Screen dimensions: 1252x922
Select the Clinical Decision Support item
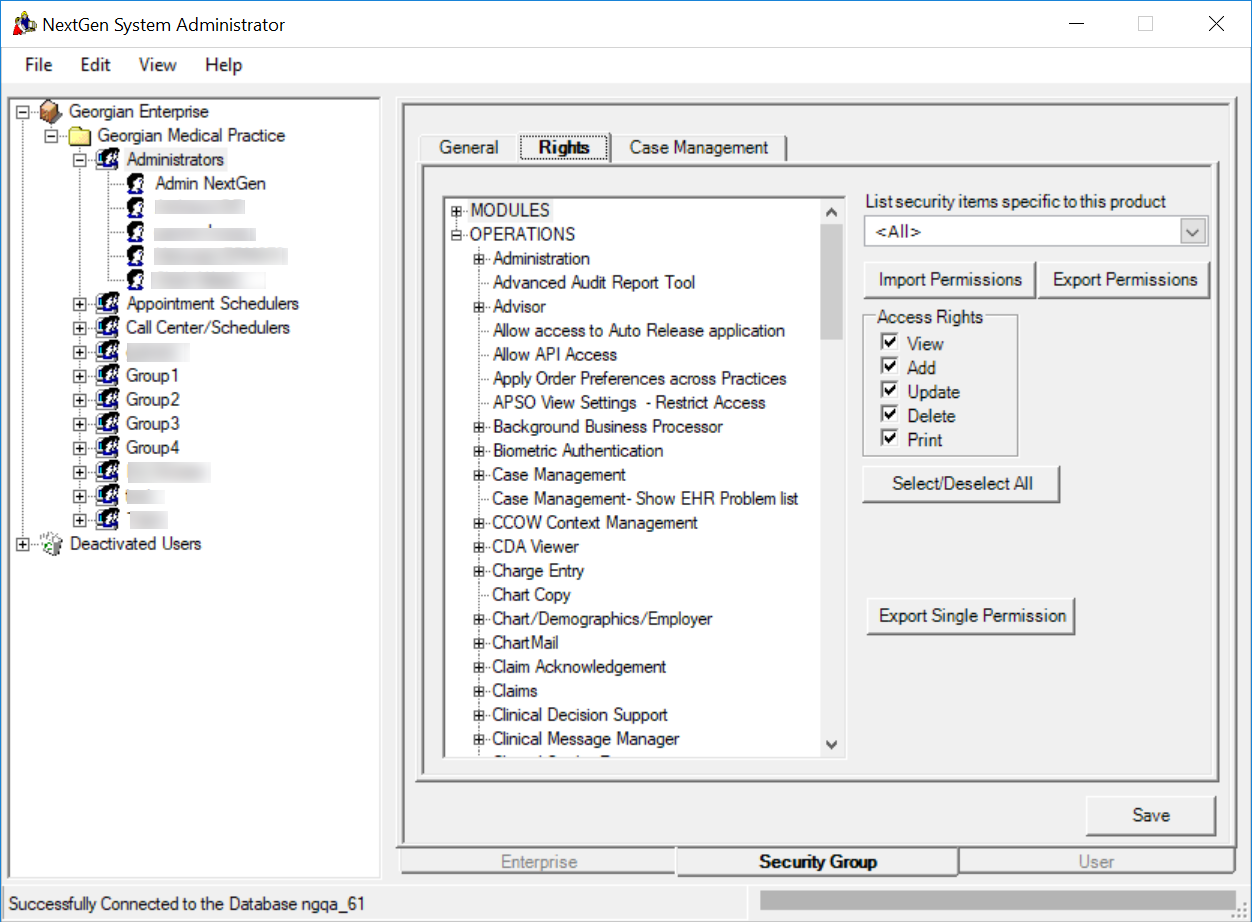pos(580,715)
